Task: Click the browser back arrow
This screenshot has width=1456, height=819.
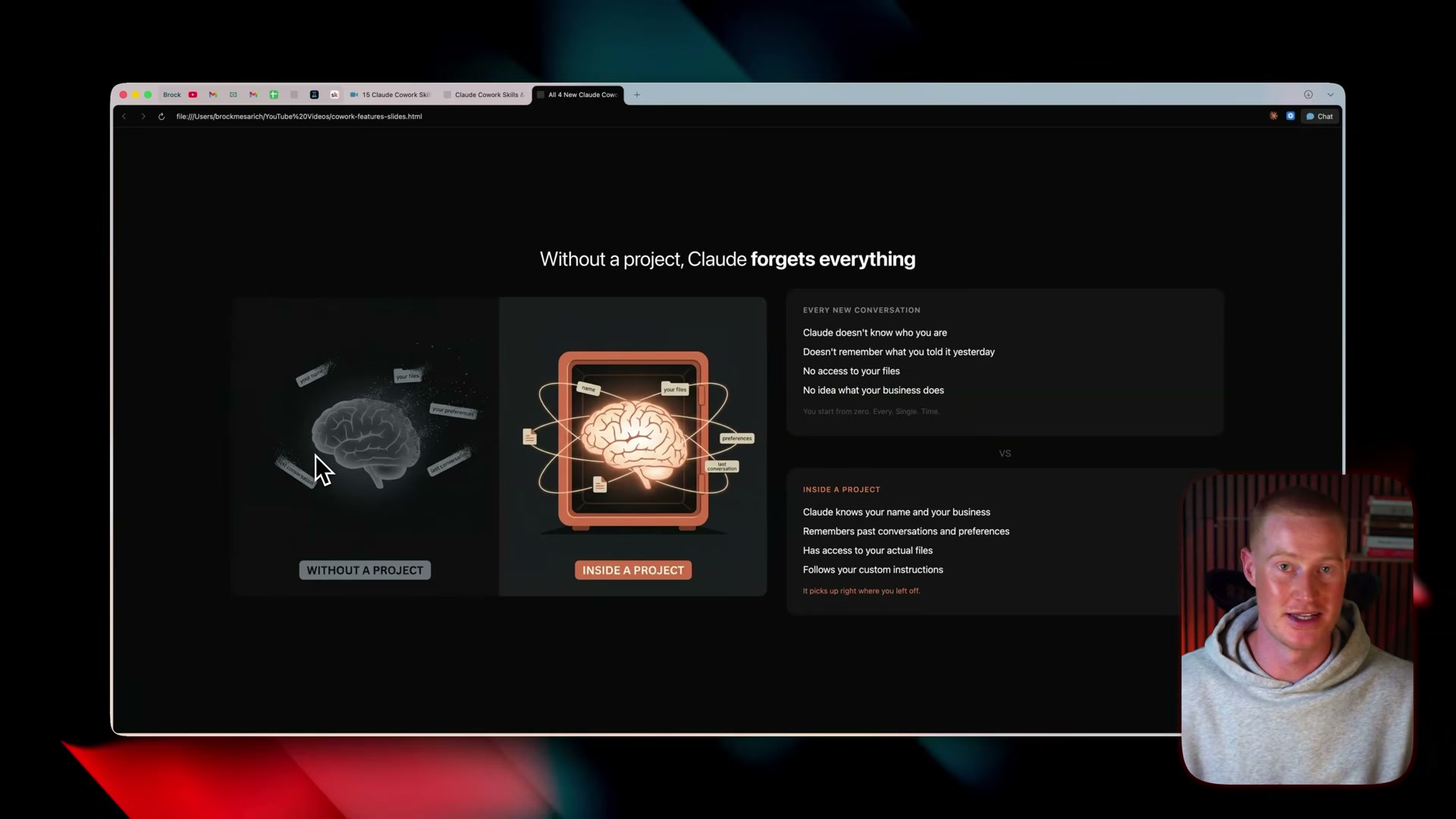Action: click(x=124, y=117)
